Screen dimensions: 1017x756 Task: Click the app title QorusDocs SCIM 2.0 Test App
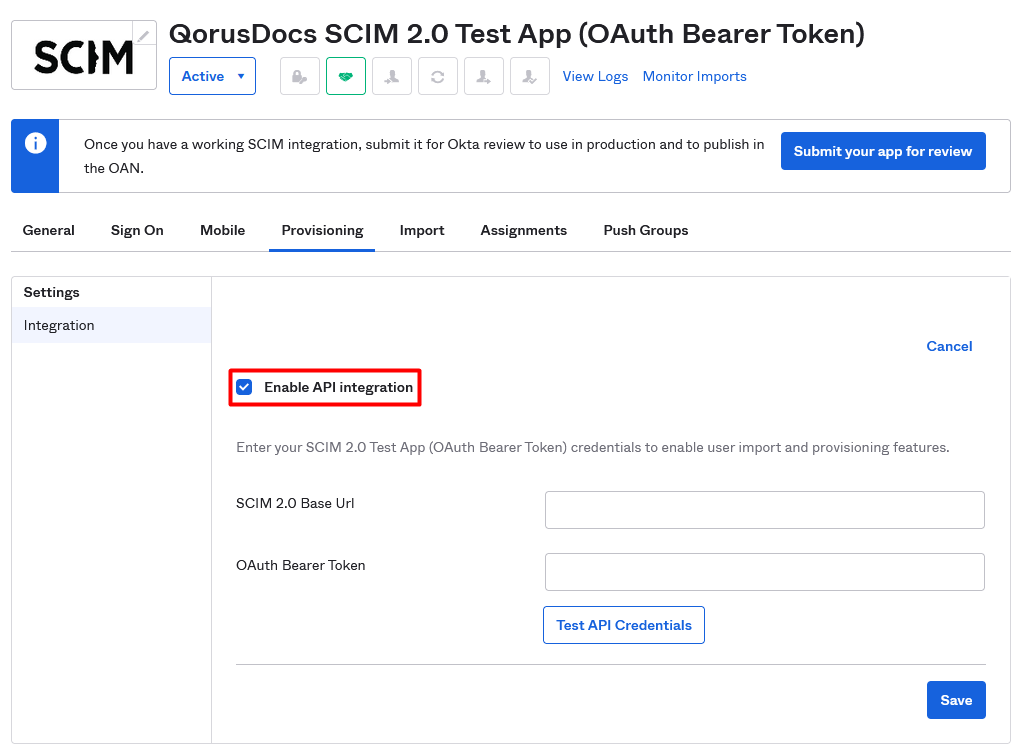[x=517, y=34]
